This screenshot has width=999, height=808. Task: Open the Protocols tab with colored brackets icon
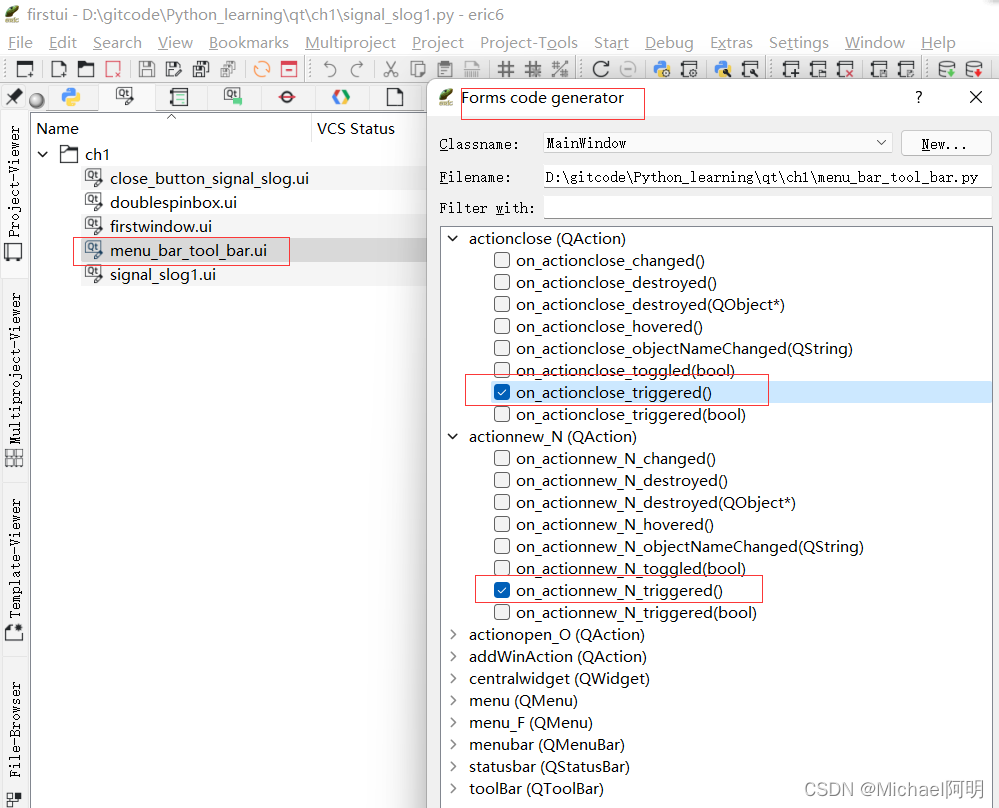pyautogui.click(x=341, y=97)
